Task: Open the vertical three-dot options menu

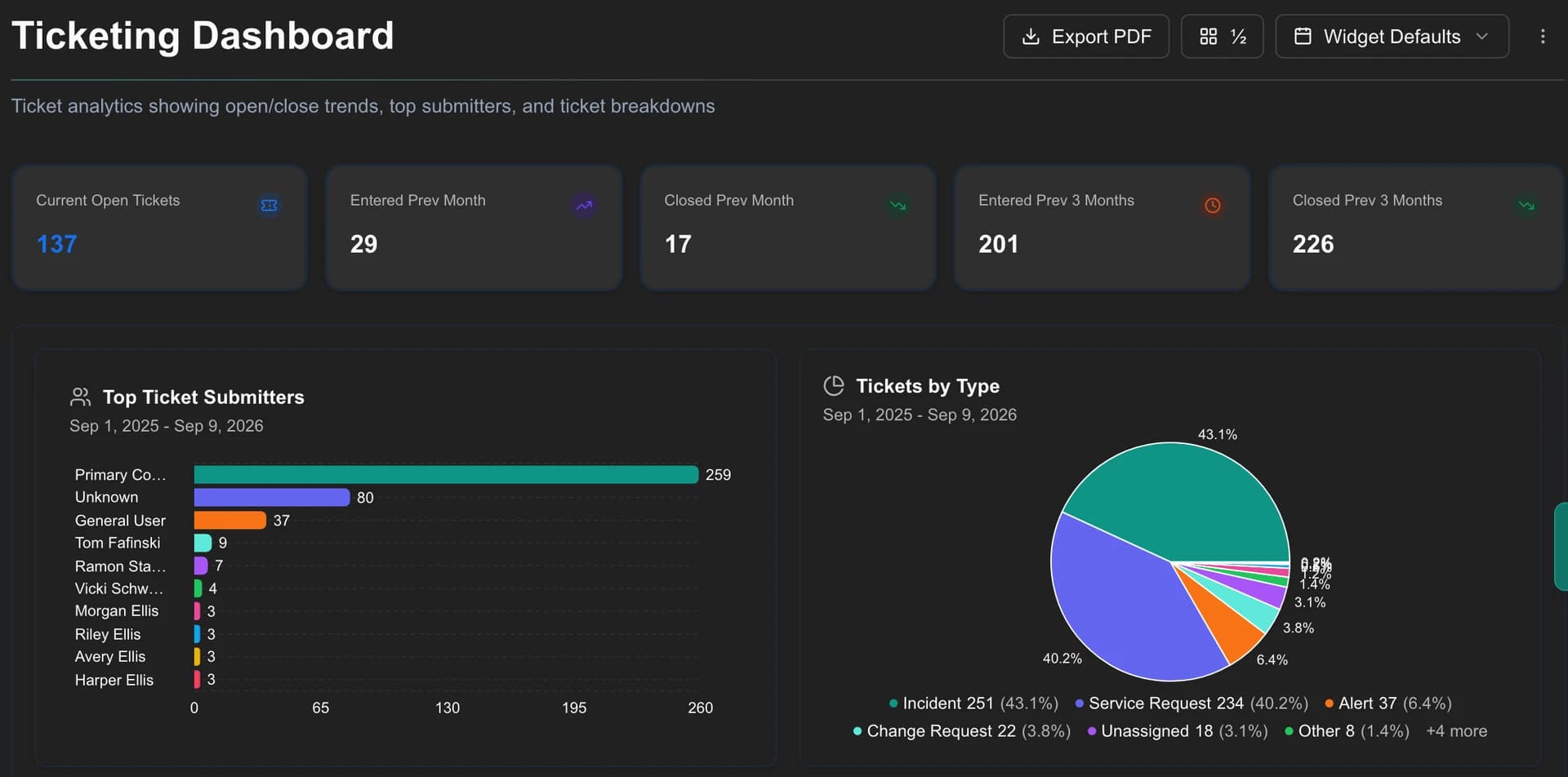Action: point(1542,37)
